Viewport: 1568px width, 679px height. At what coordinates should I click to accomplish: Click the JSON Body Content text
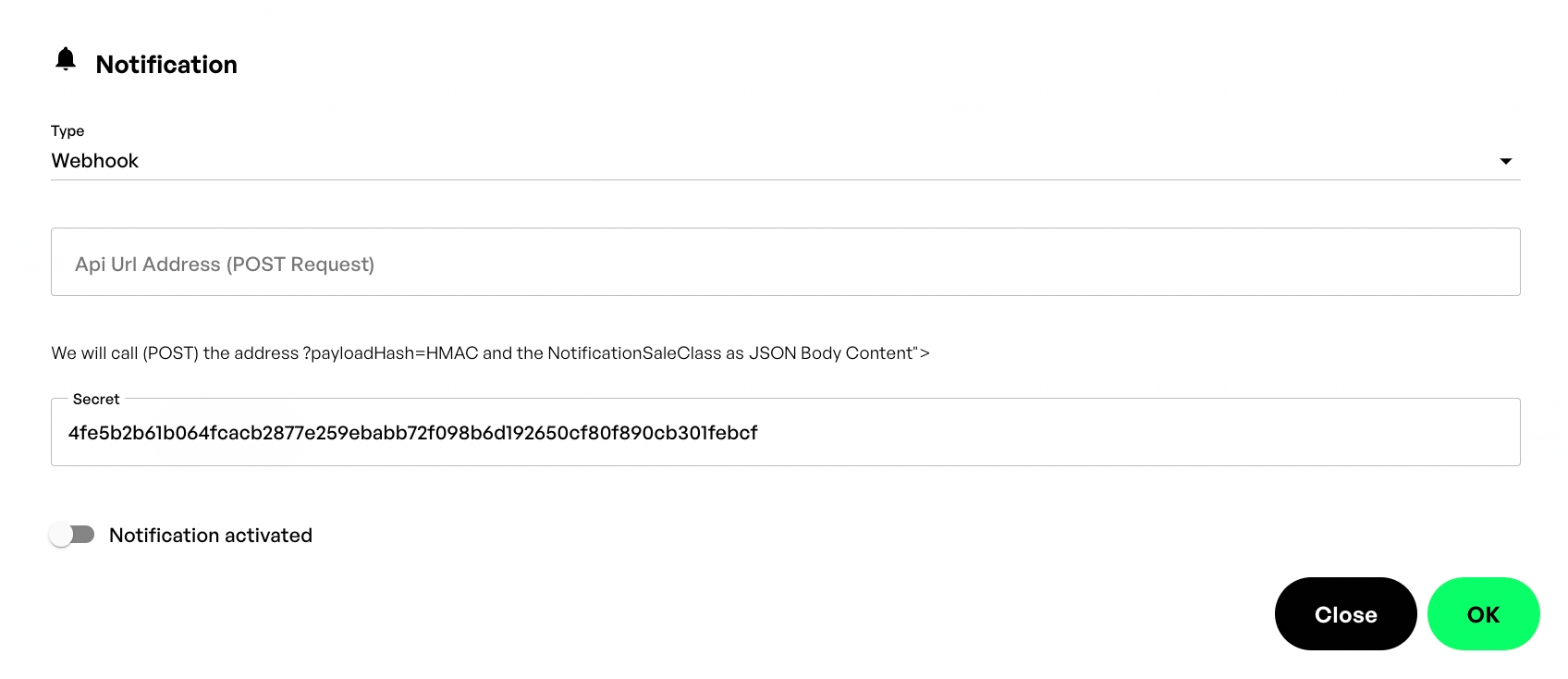click(x=832, y=353)
